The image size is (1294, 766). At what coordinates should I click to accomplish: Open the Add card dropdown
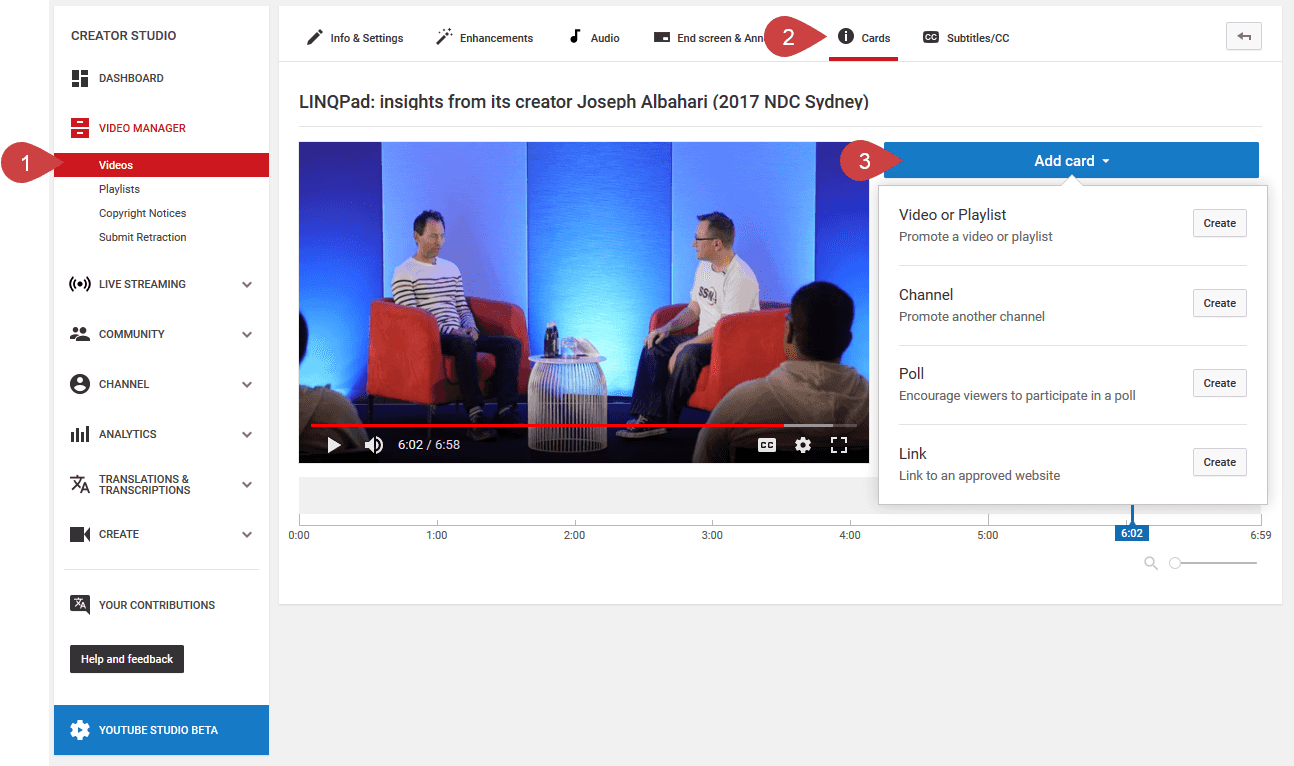(x=1071, y=161)
